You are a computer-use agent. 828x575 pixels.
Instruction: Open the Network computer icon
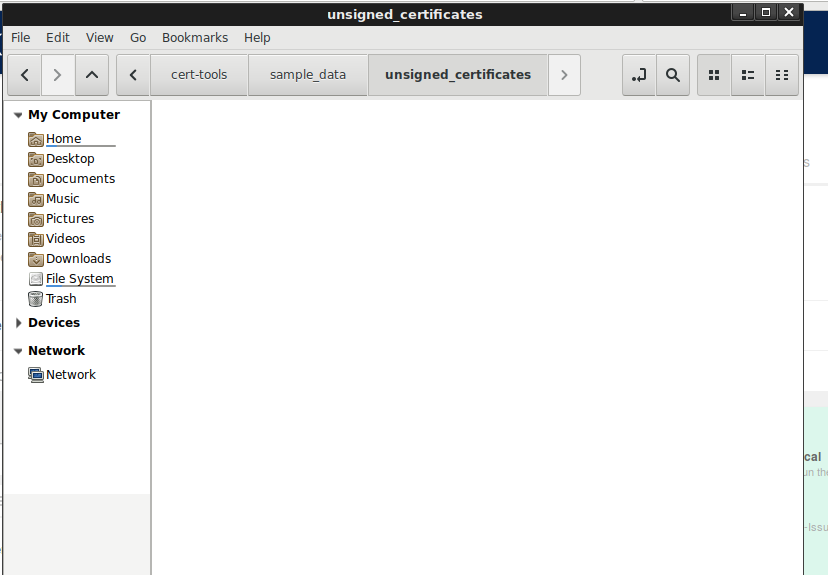point(35,375)
